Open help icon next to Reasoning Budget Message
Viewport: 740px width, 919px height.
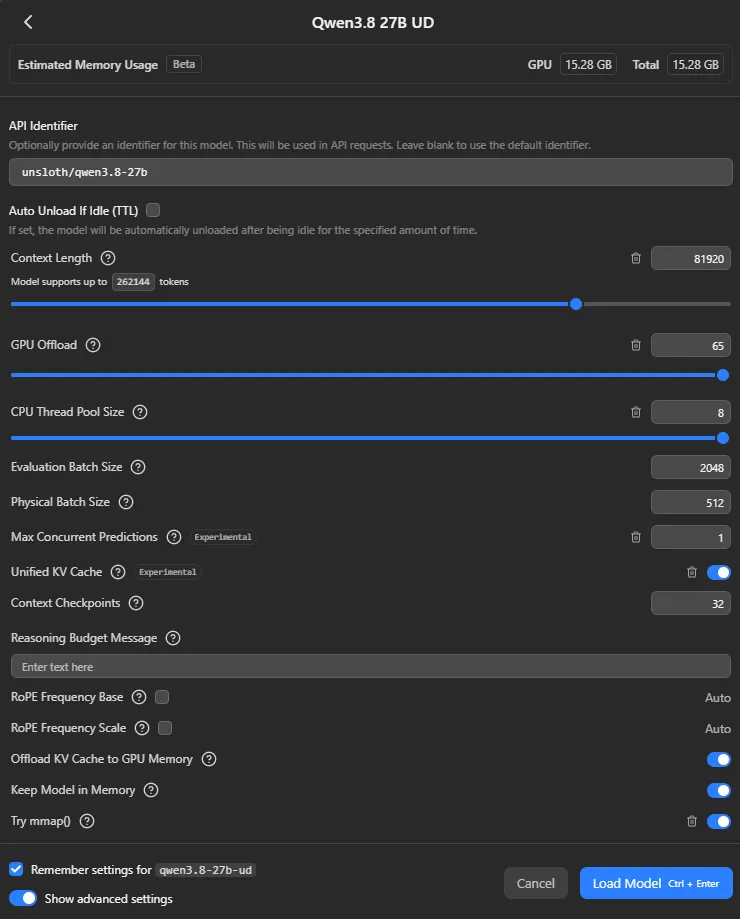[x=173, y=638]
